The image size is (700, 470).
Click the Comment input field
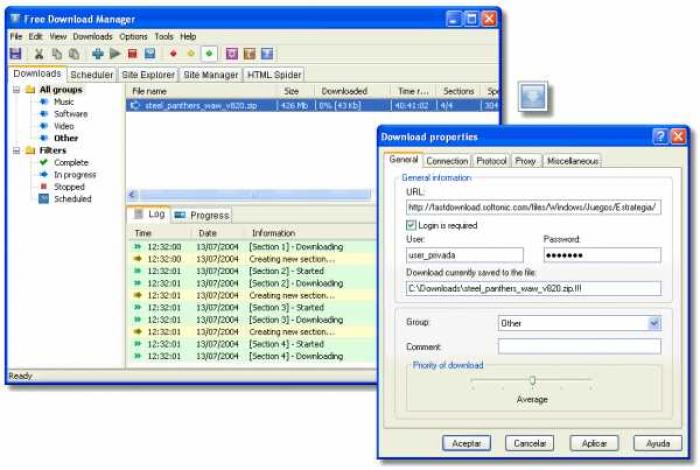tap(579, 346)
